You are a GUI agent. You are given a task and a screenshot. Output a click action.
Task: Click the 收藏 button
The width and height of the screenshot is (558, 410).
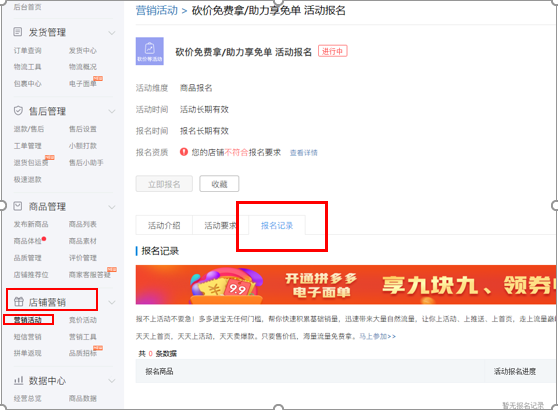pyautogui.click(x=219, y=184)
